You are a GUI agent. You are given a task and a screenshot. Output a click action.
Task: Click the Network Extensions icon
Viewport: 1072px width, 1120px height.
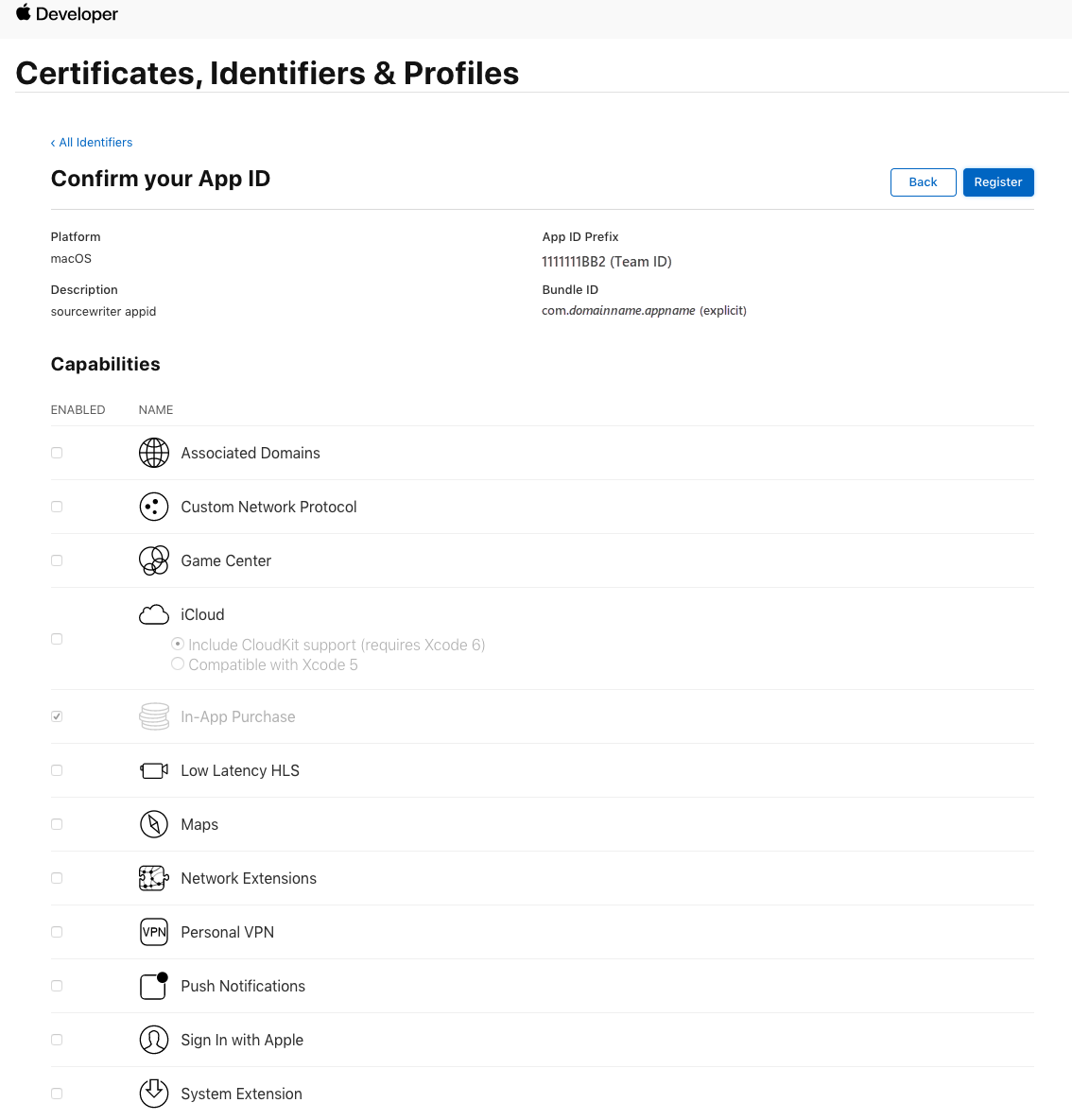coord(153,878)
